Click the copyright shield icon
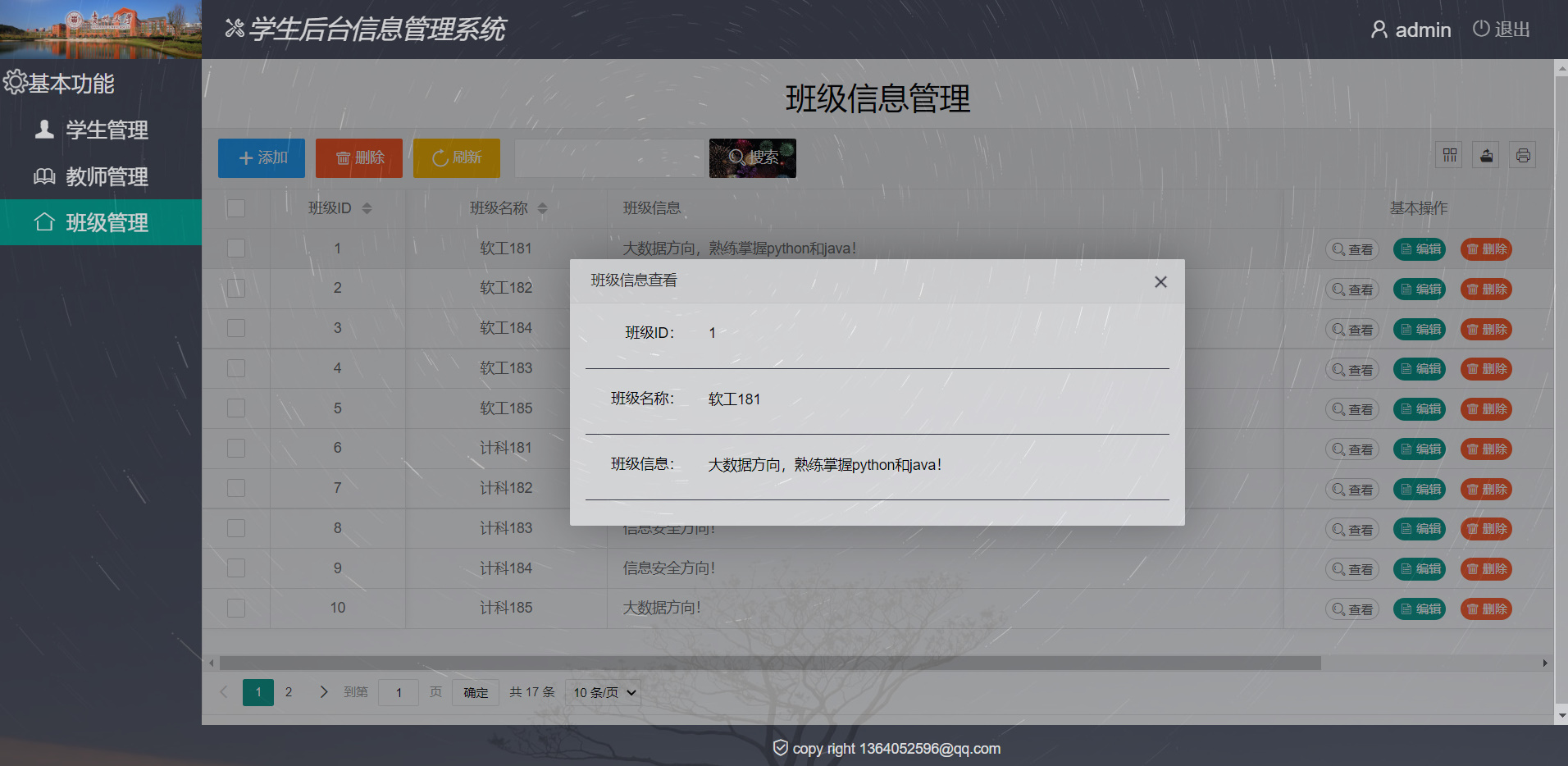The image size is (1568, 766). [781, 748]
